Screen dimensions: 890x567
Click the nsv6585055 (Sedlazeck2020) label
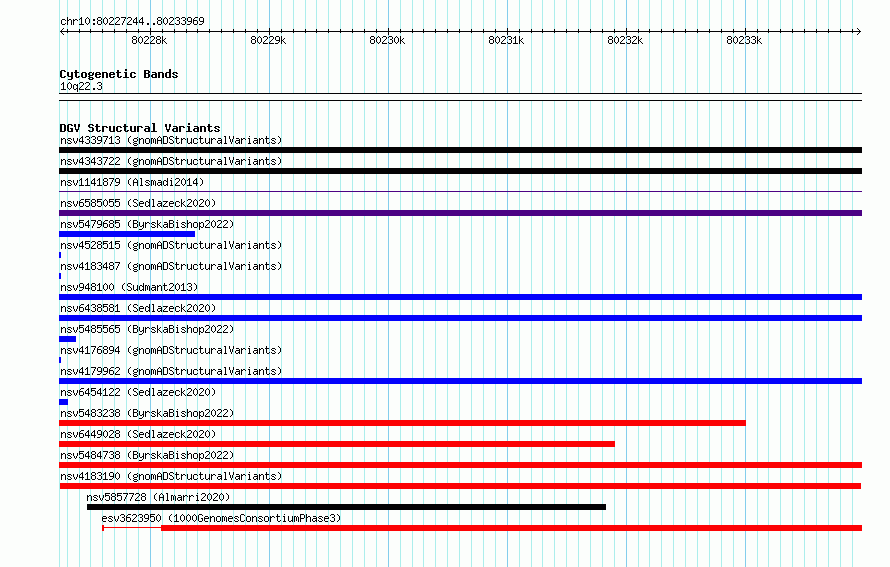pos(138,203)
